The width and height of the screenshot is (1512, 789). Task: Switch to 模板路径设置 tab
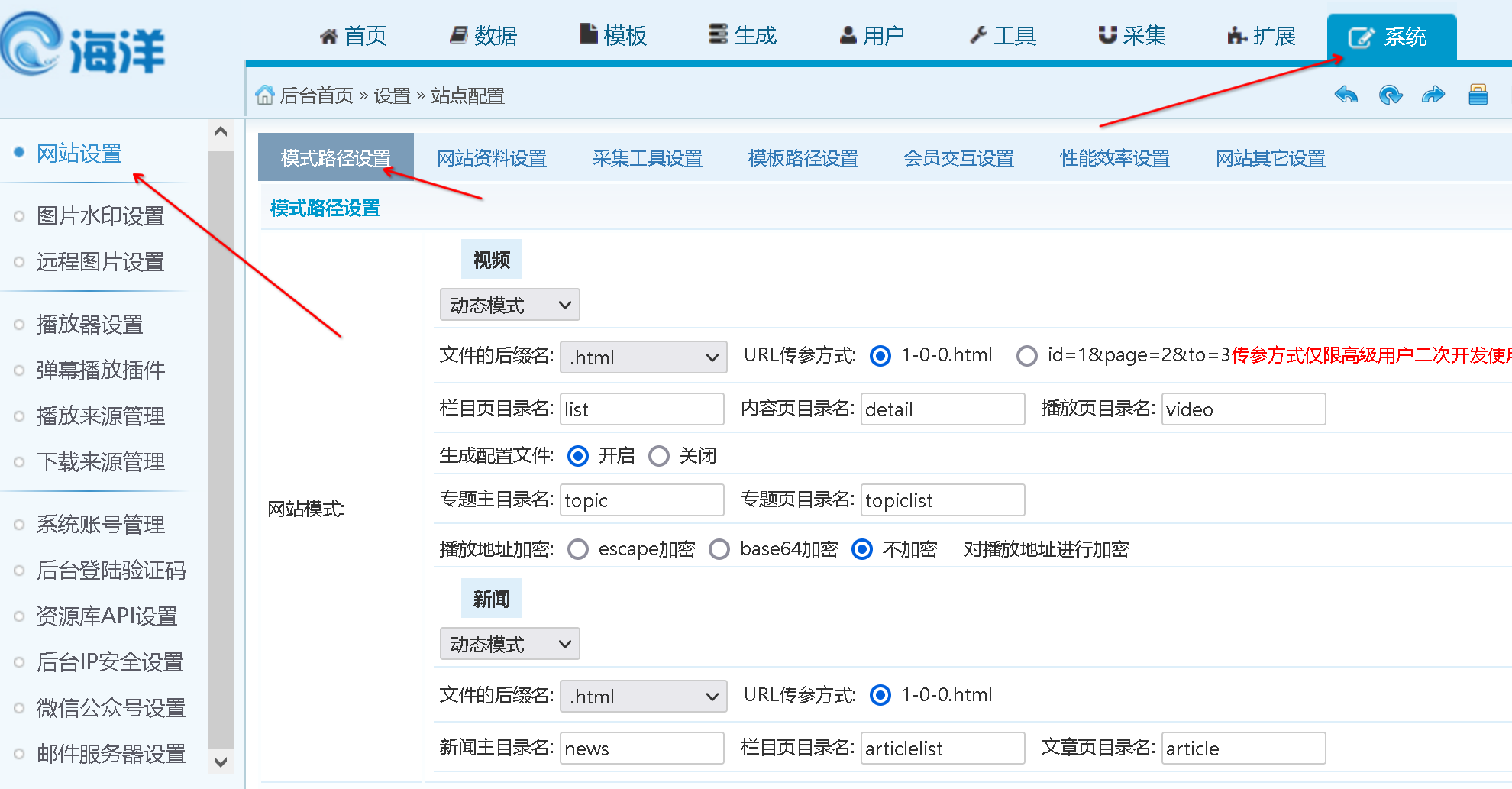[x=803, y=158]
